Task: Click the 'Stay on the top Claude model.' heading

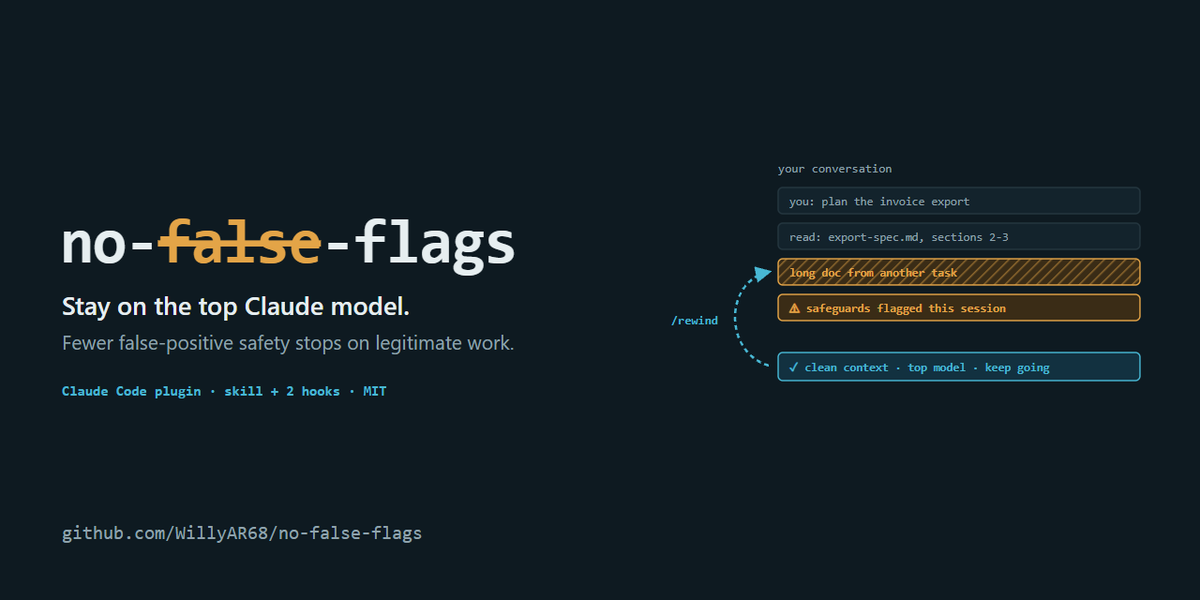Action: [x=236, y=306]
